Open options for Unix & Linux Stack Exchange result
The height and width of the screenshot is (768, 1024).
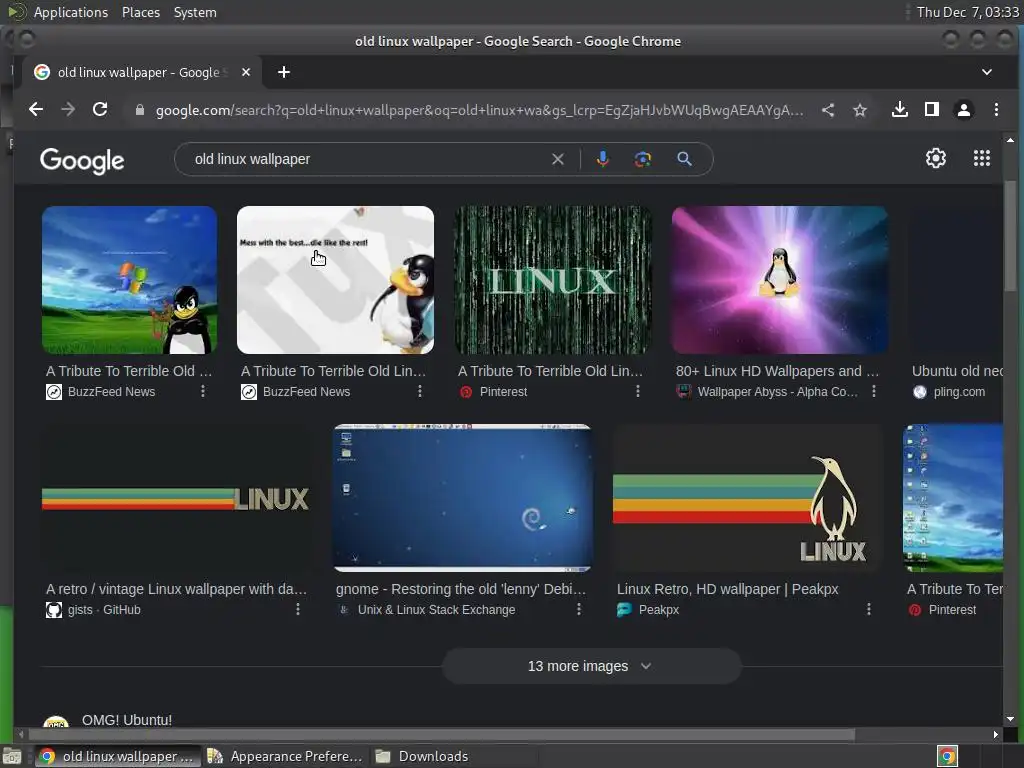pyautogui.click(x=579, y=609)
